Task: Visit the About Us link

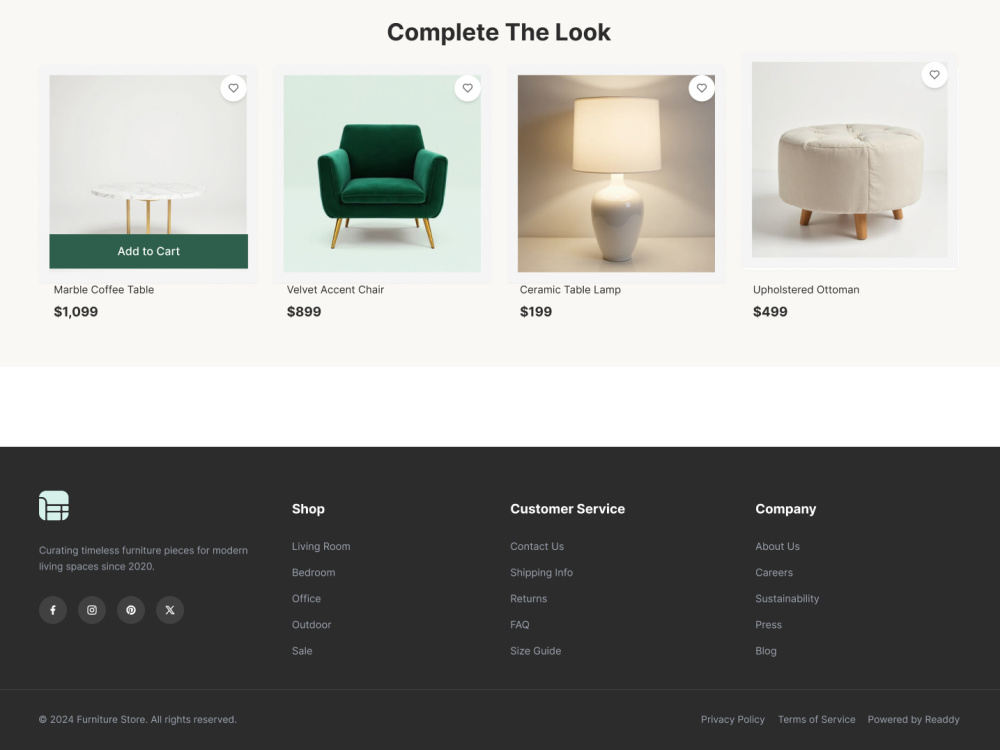Action: 777,547
